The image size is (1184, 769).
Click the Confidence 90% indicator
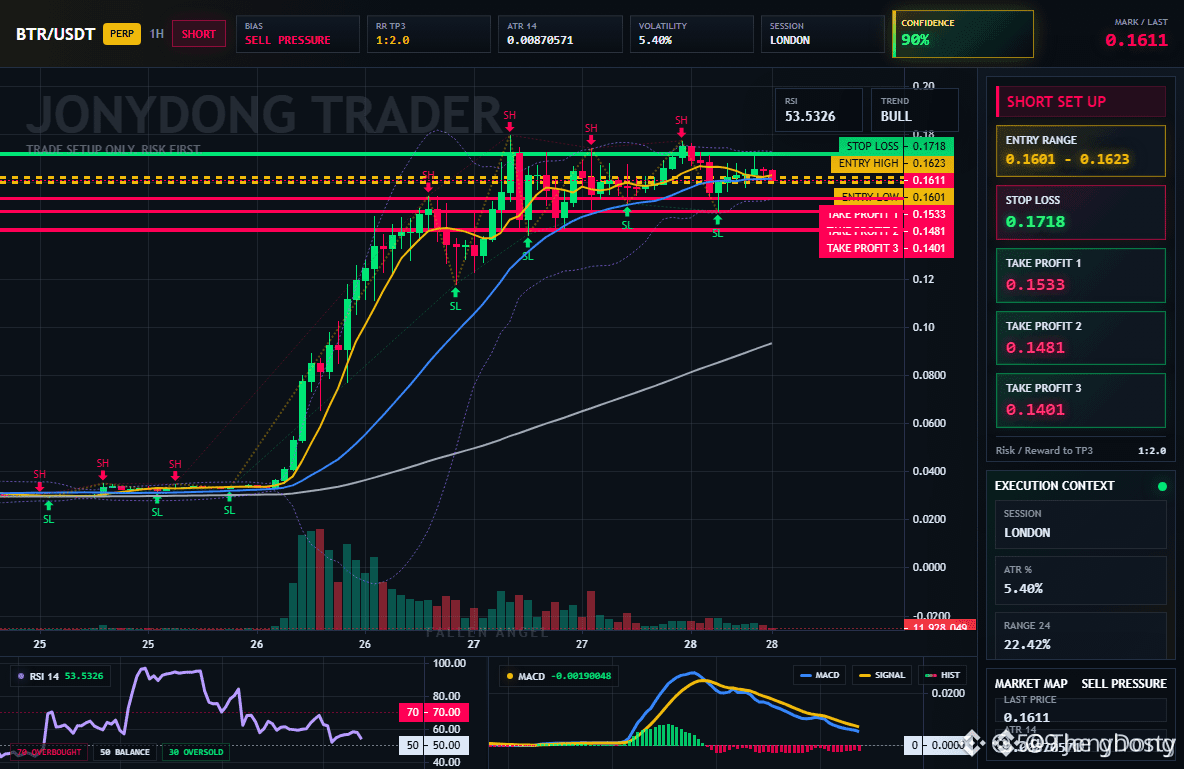tap(963, 34)
